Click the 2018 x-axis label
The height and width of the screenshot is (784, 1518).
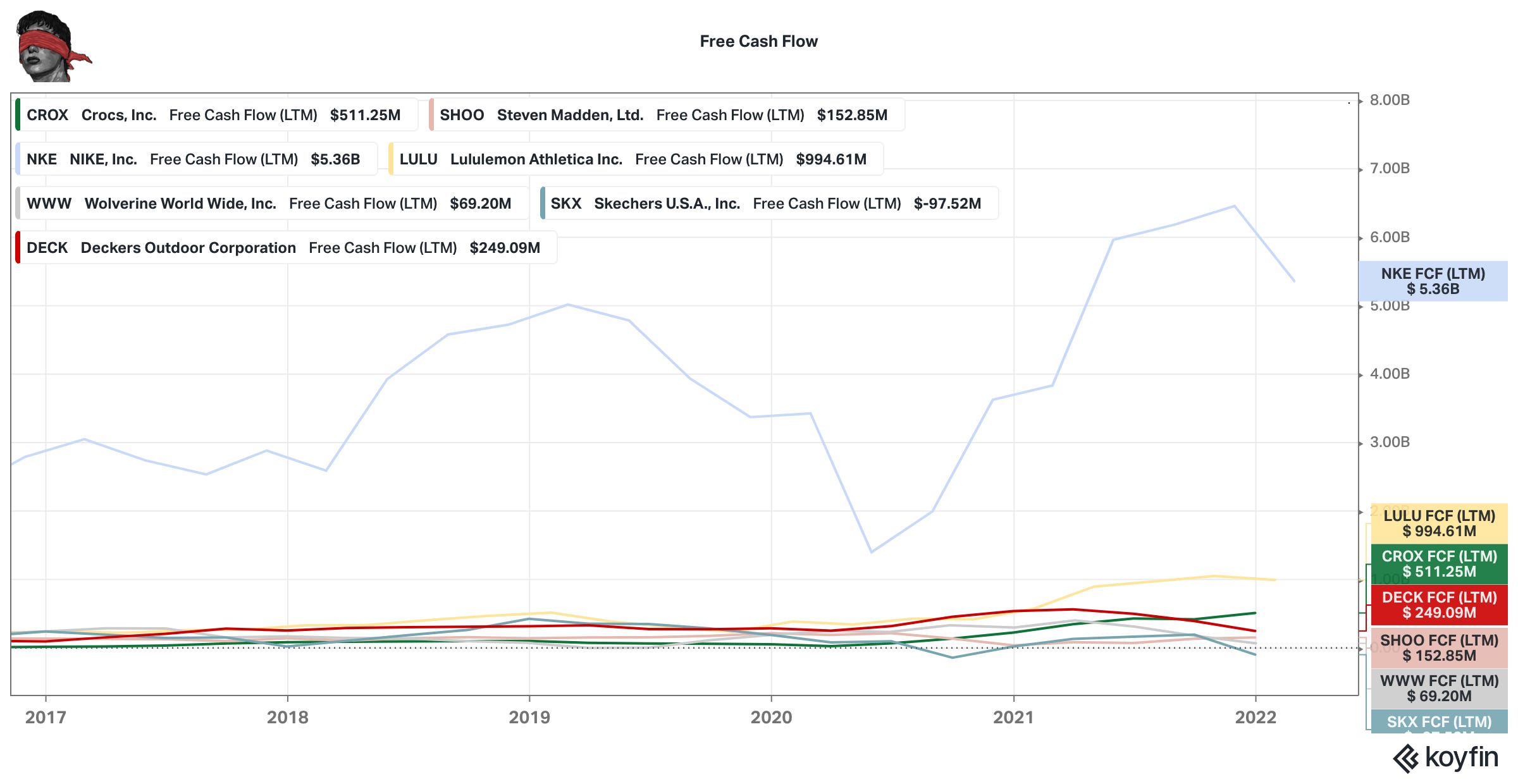tap(288, 718)
